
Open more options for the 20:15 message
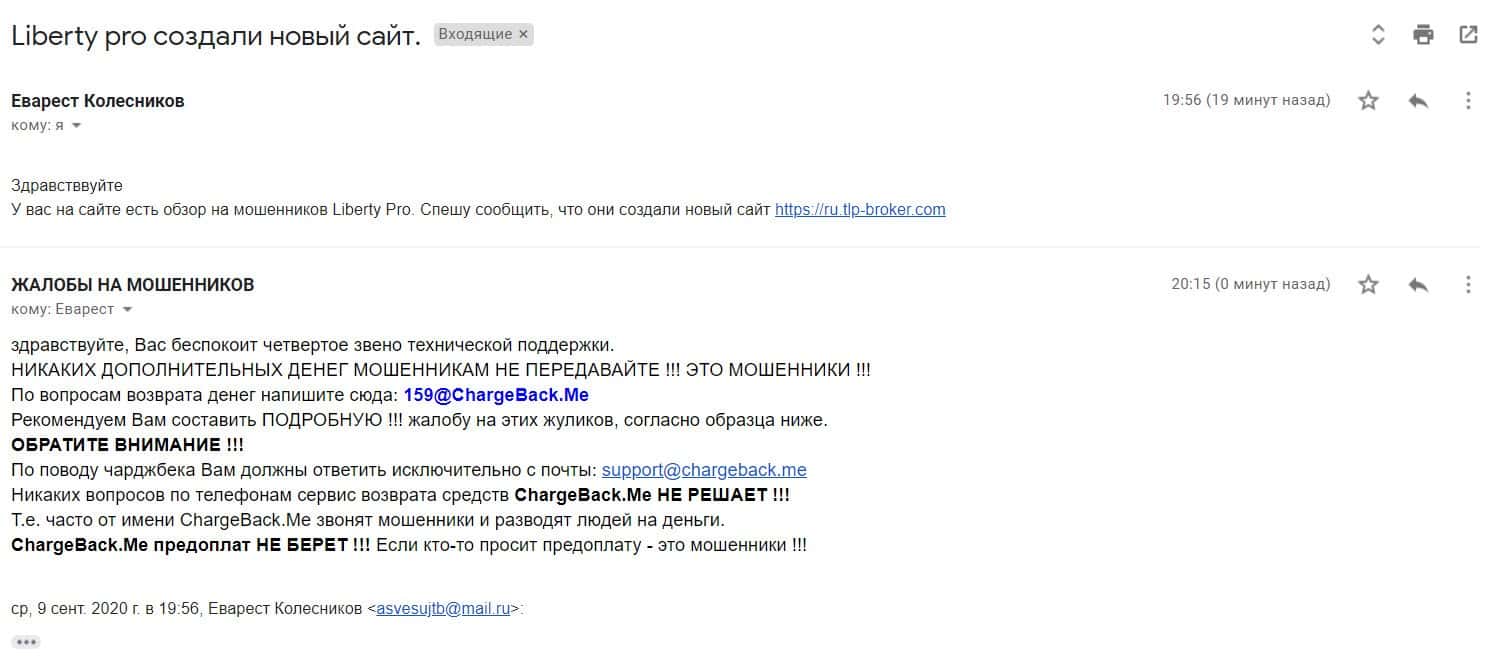pyautogui.click(x=1468, y=284)
